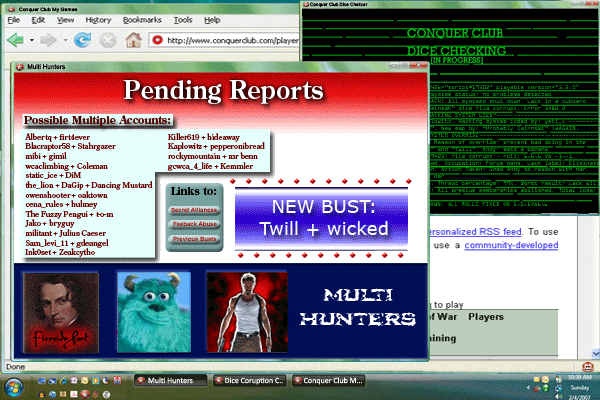The height and width of the screenshot is (400, 600).
Task: Select the 'wcaclimbing + Coleman' entry
Action: (66, 166)
